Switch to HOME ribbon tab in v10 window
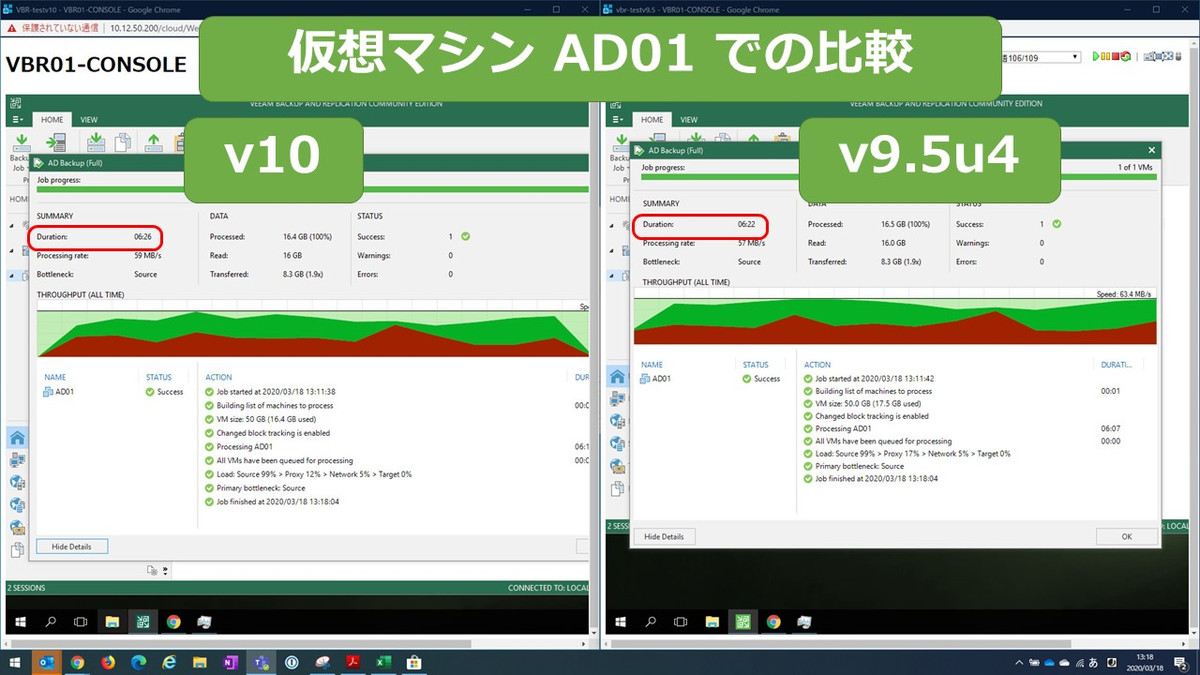Image resolution: width=1200 pixels, height=675 pixels. coord(52,119)
